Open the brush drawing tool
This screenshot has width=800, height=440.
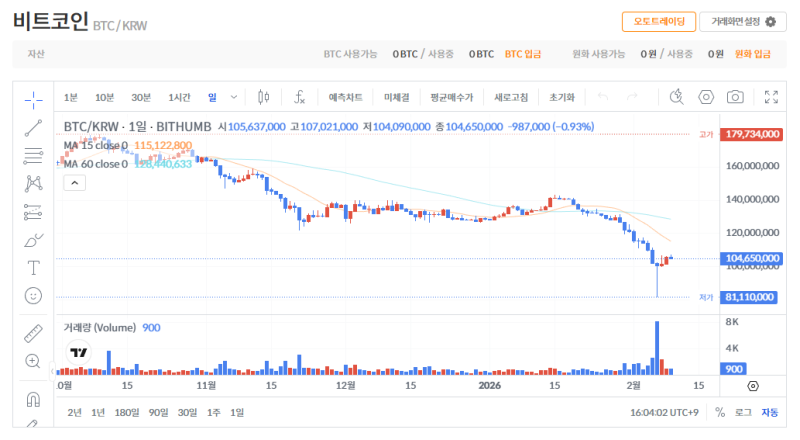coord(33,240)
